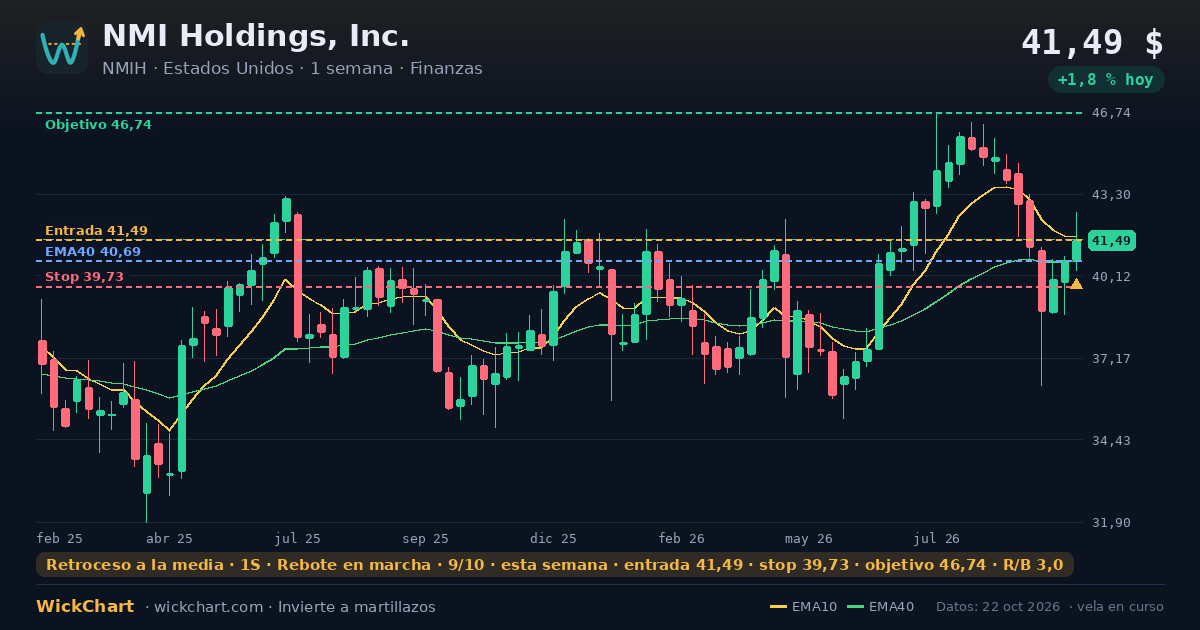
Task: Open the wickchart.com link
Action: [x=208, y=607]
